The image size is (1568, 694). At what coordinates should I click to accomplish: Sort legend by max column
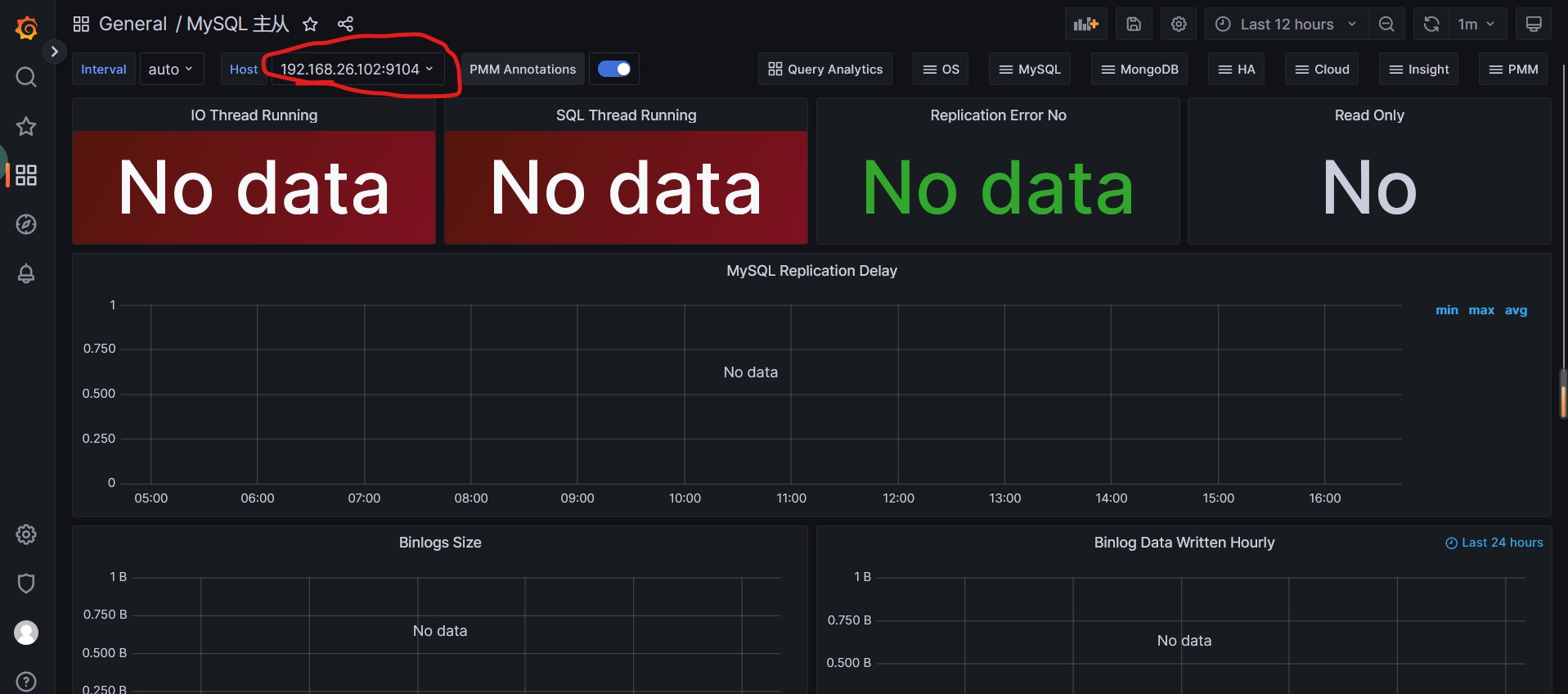pos(1481,310)
